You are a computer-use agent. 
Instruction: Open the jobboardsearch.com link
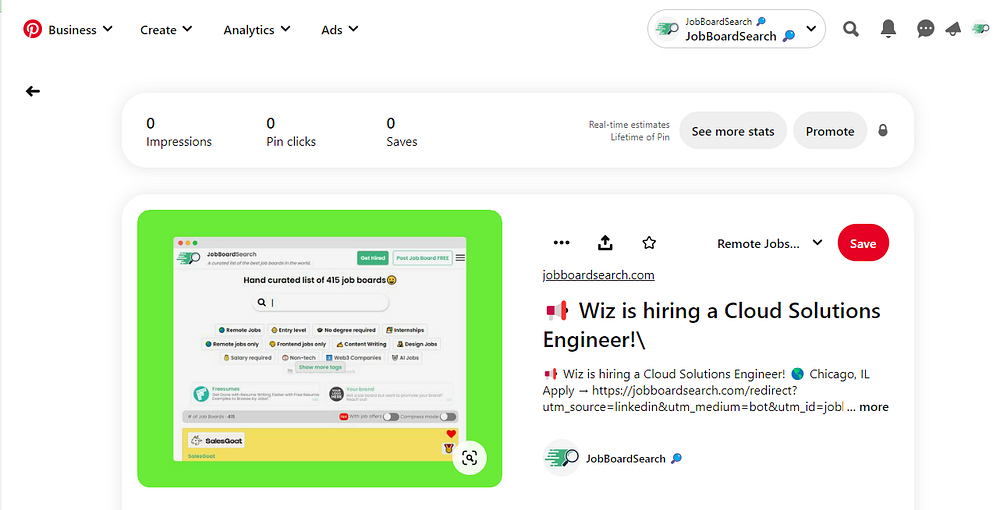pos(598,275)
